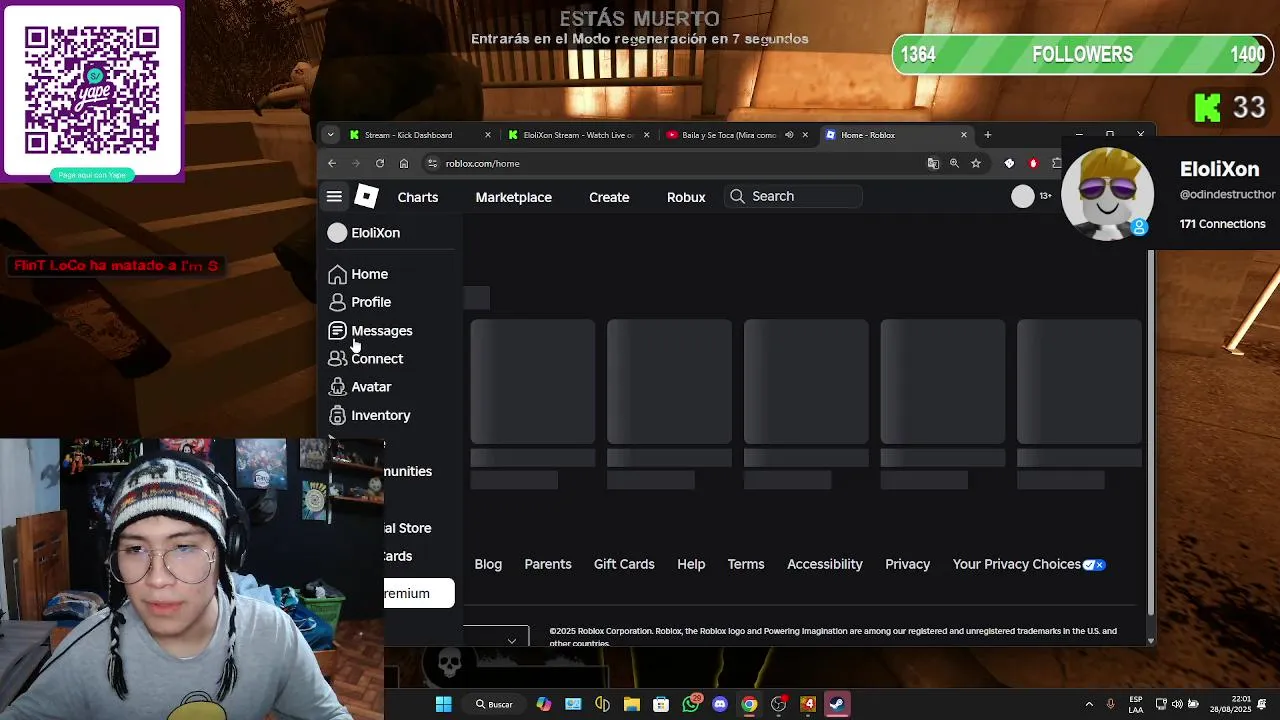This screenshot has height=720, width=1280.
Task: Go back with the browser back arrow
Action: click(x=332, y=163)
